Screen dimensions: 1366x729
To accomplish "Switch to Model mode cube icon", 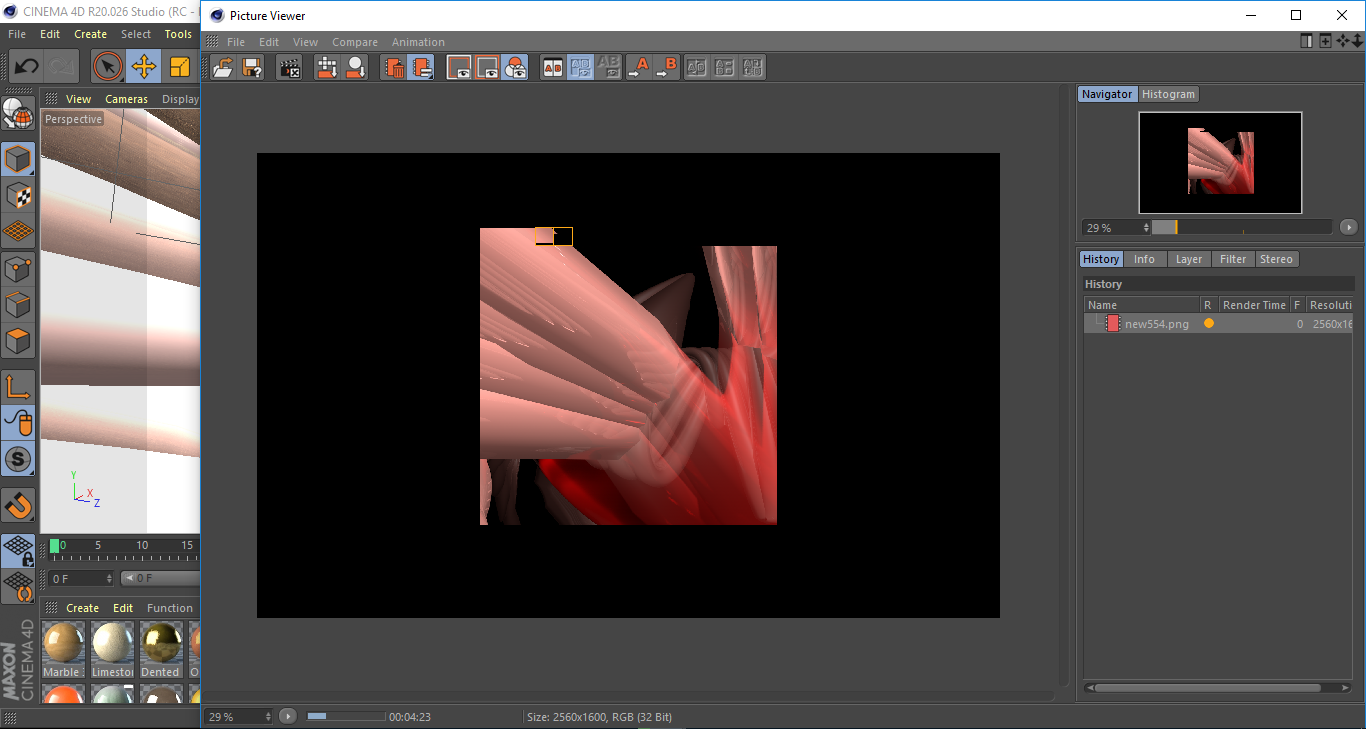I will (18, 159).
